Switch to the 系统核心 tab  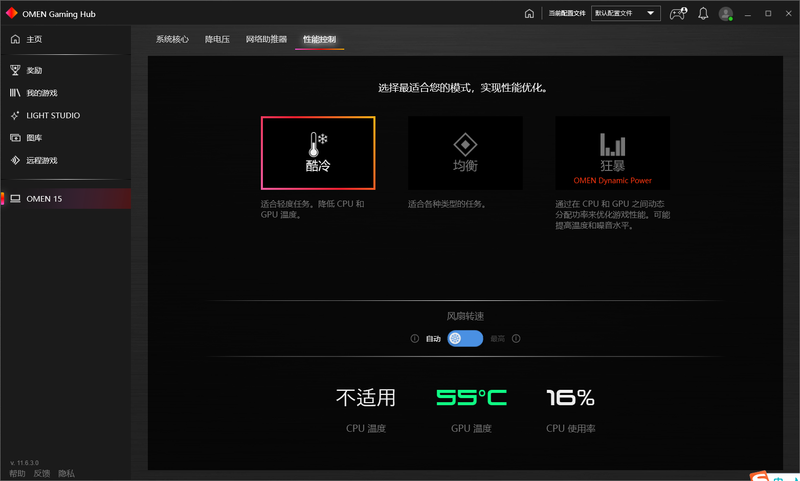pos(172,39)
